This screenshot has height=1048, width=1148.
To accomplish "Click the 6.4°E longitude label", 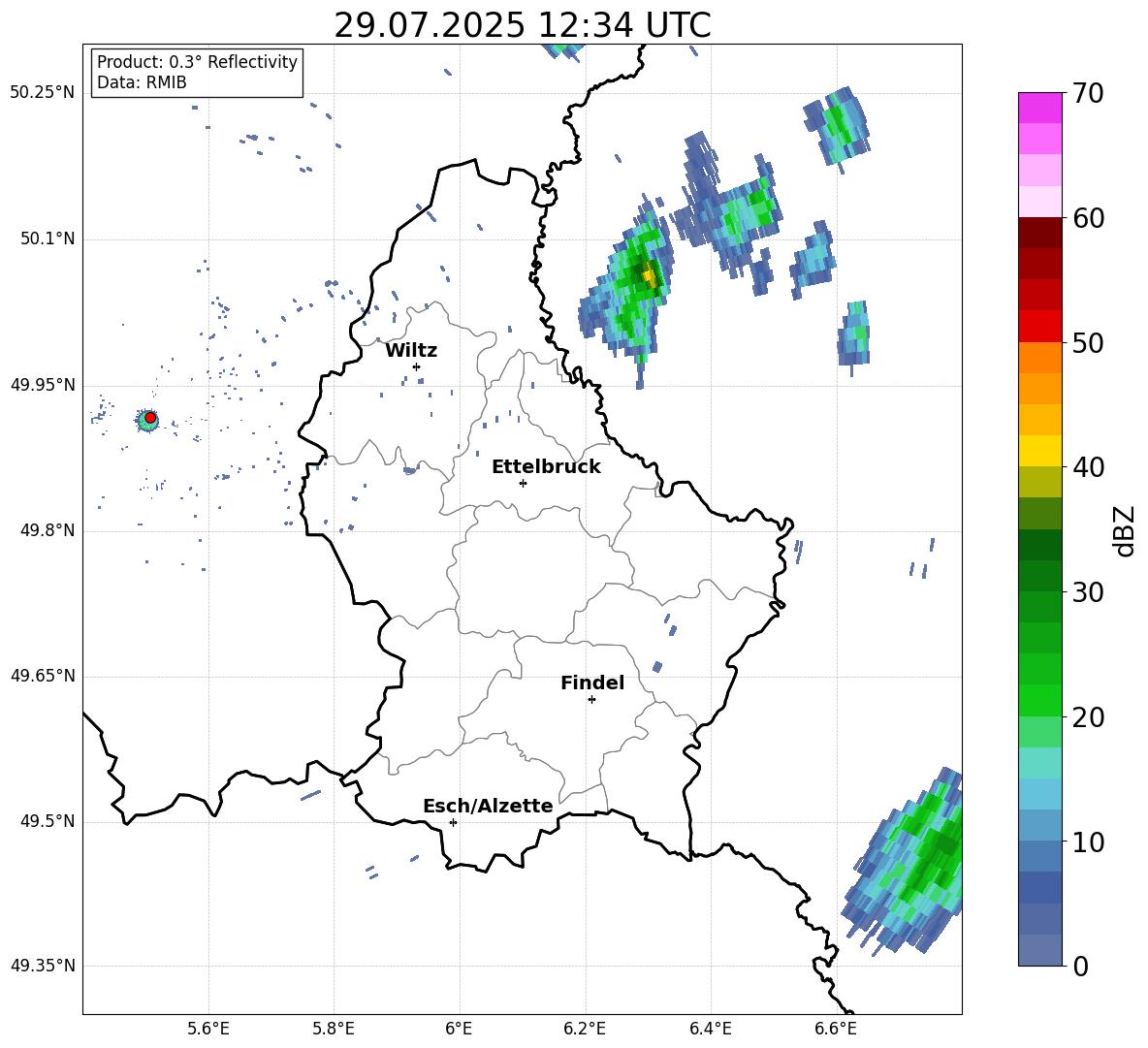I will (x=710, y=1030).
